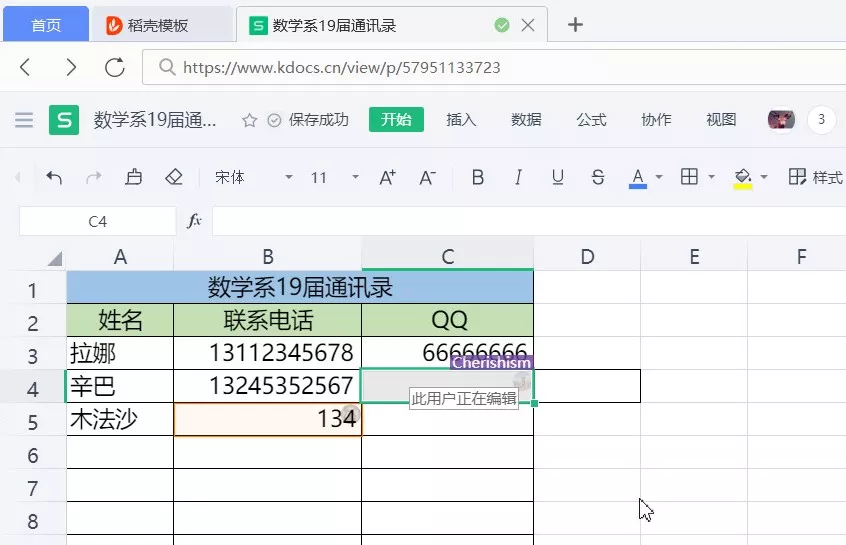The width and height of the screenshot is (846, 545).
Task: Select the format painter icon
Action: point(133,177)
